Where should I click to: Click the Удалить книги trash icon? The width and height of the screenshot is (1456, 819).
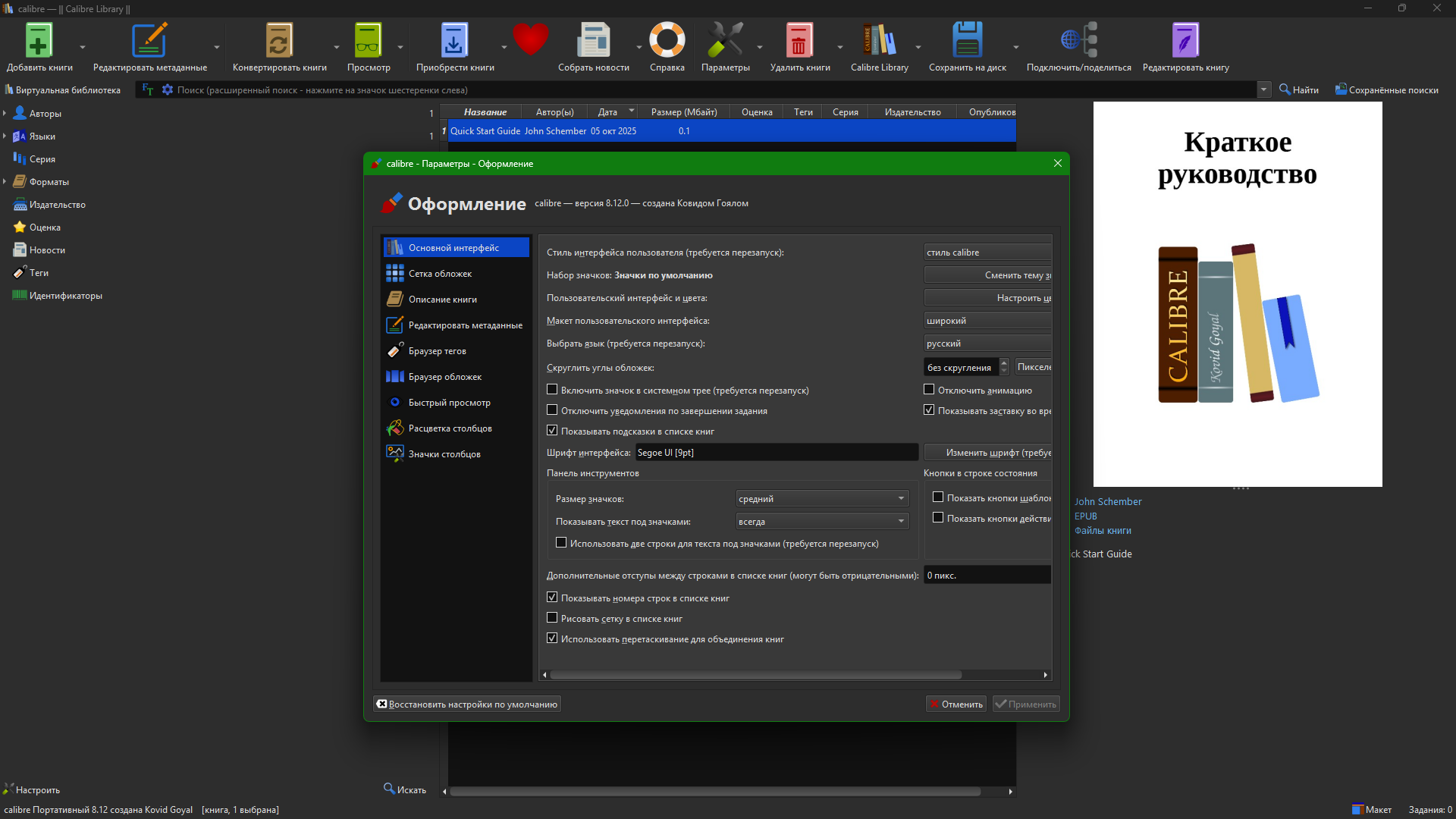click(x=799, y=42)
